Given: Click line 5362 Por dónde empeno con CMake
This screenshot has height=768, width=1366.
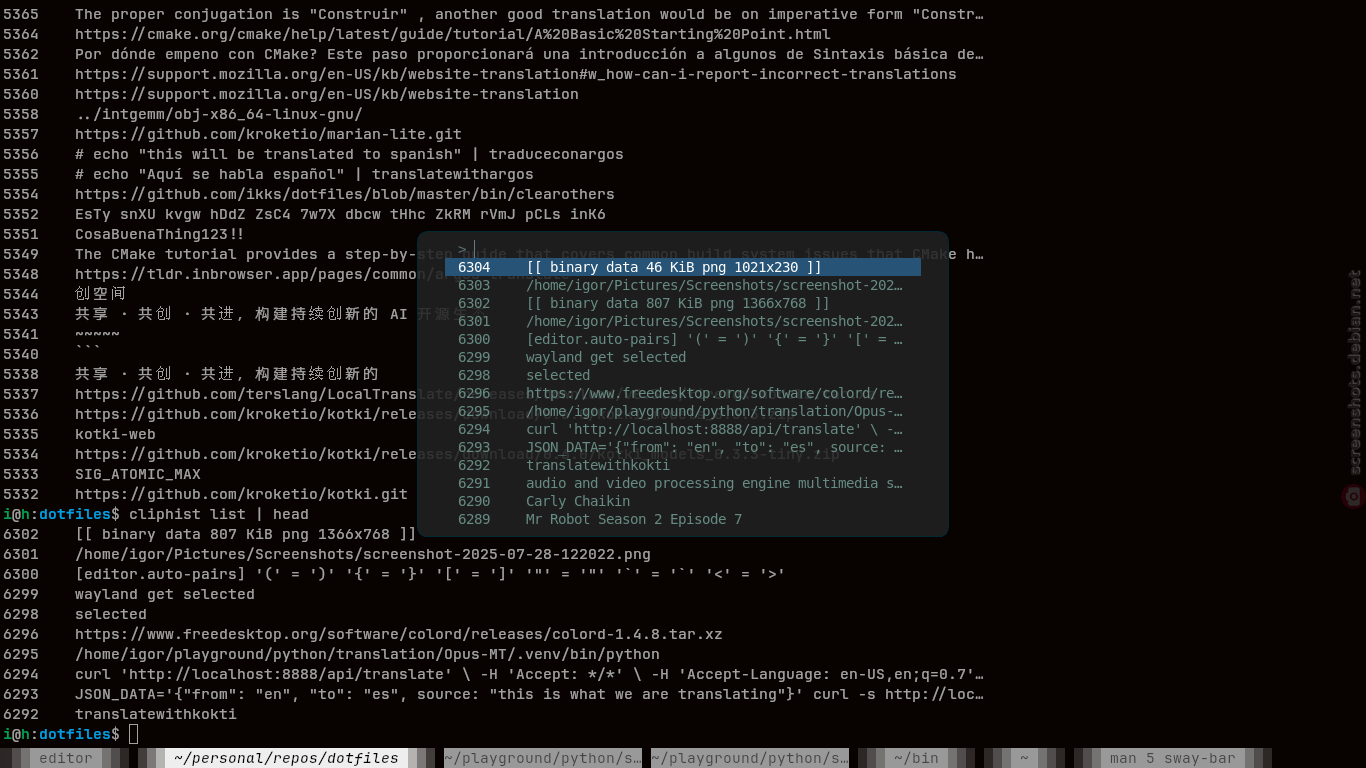Looking at the screenshot, I should pyautogui.click(x=529, y=54).
